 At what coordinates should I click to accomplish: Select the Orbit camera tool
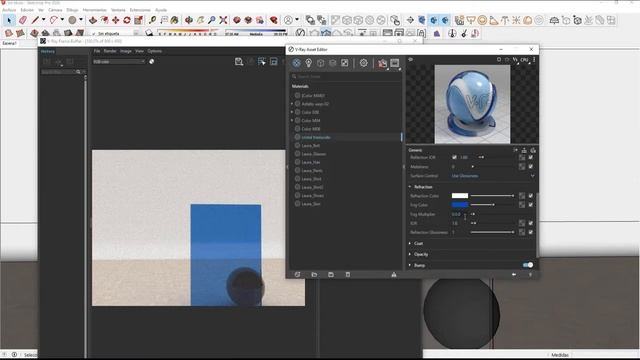[189, 20]
